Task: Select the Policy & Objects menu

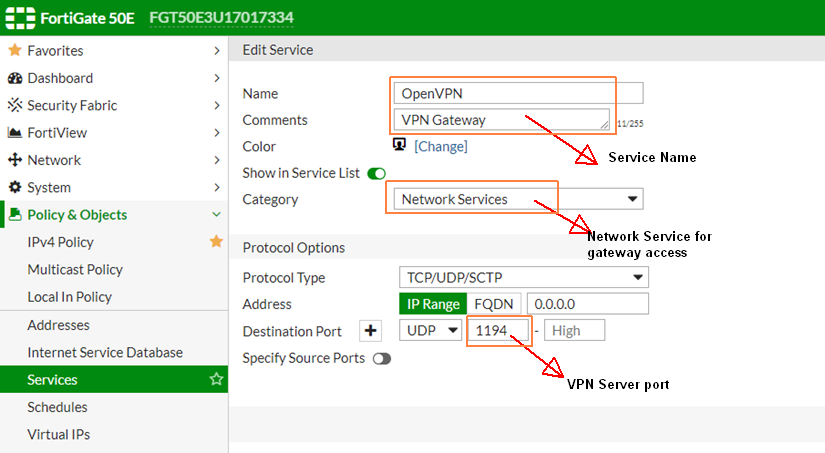Action: 114,214
